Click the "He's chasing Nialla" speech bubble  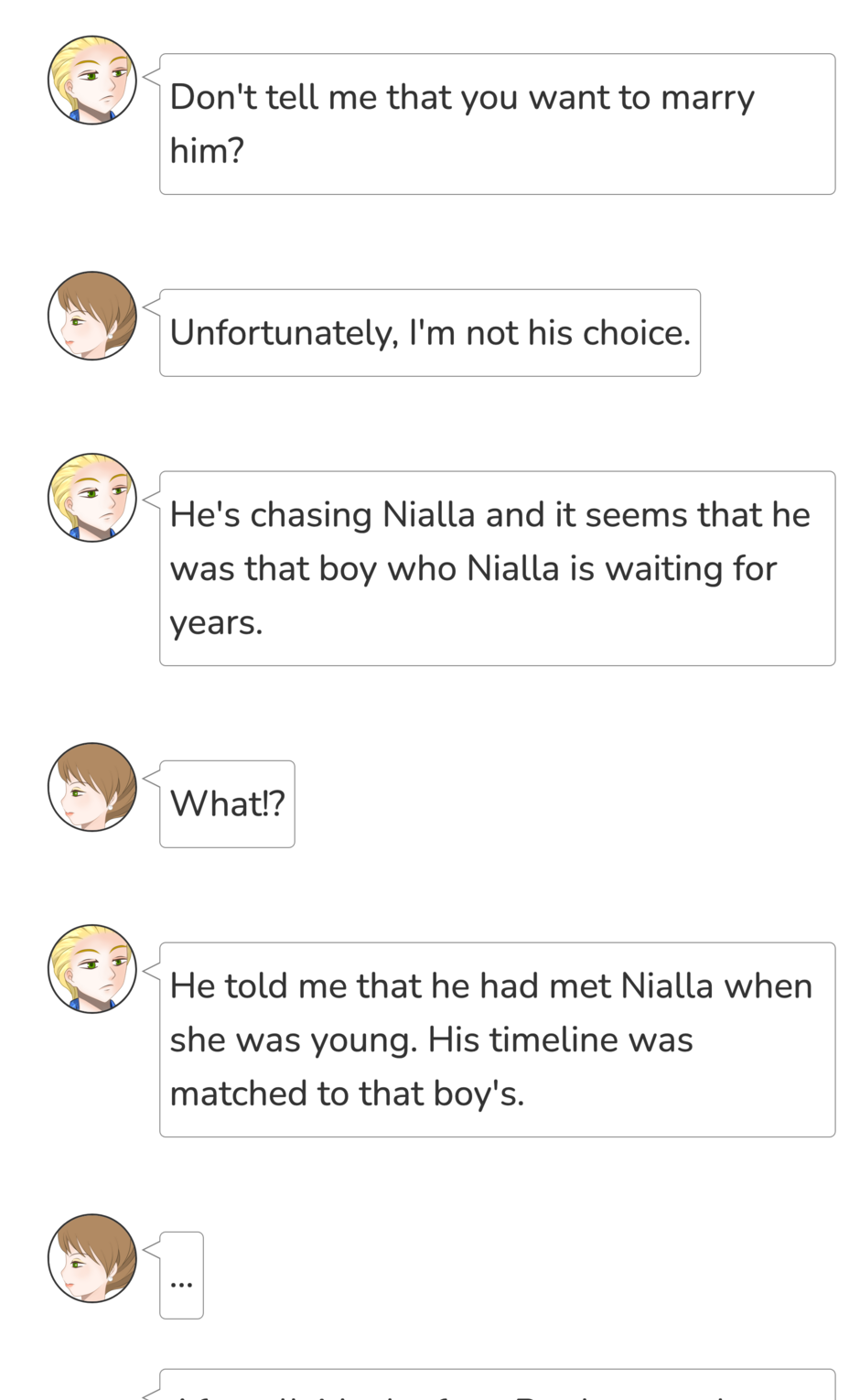tap(497, 568)
